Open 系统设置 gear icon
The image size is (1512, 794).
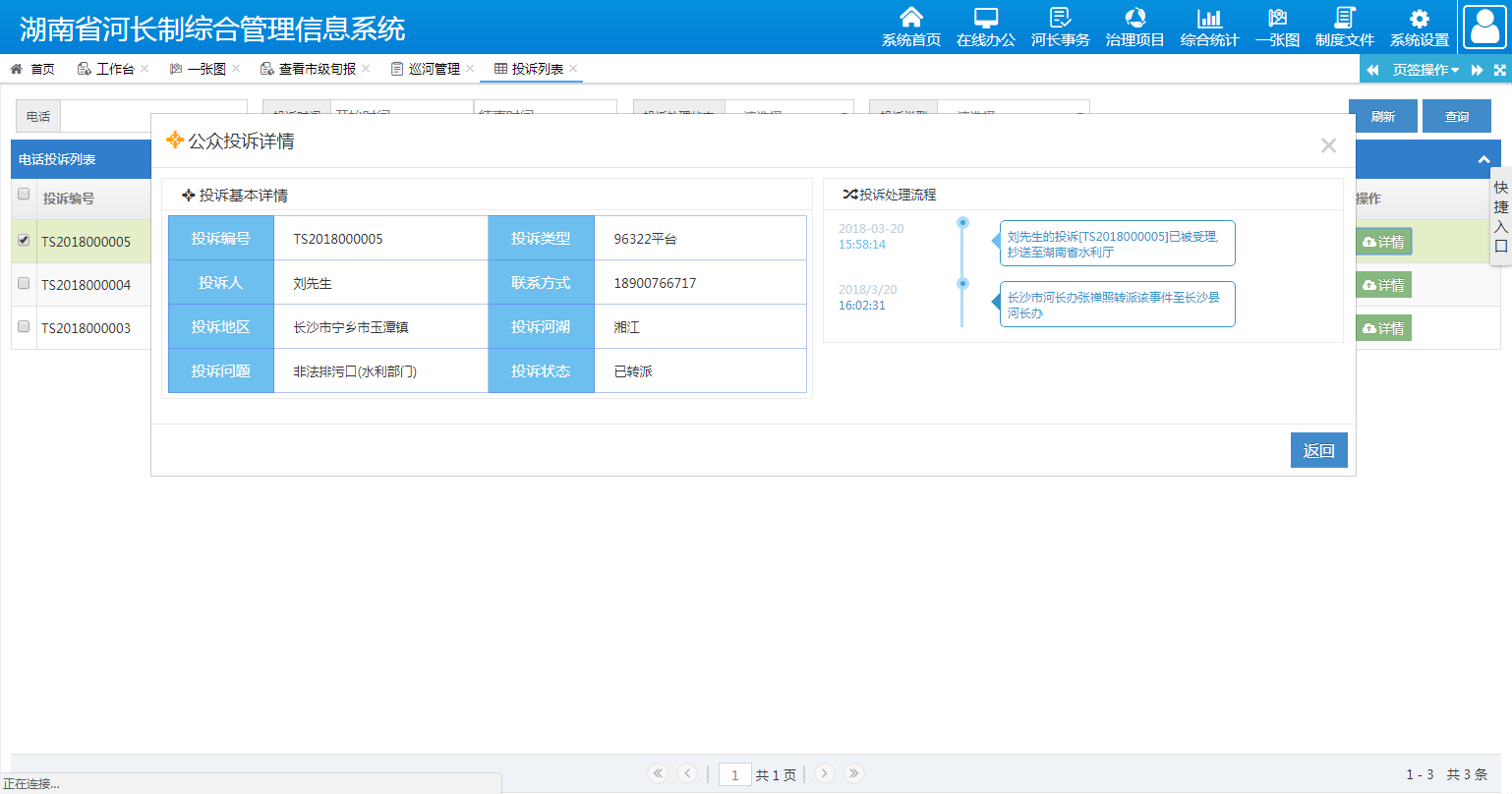pyautogui.click(x=1420, y=18)
